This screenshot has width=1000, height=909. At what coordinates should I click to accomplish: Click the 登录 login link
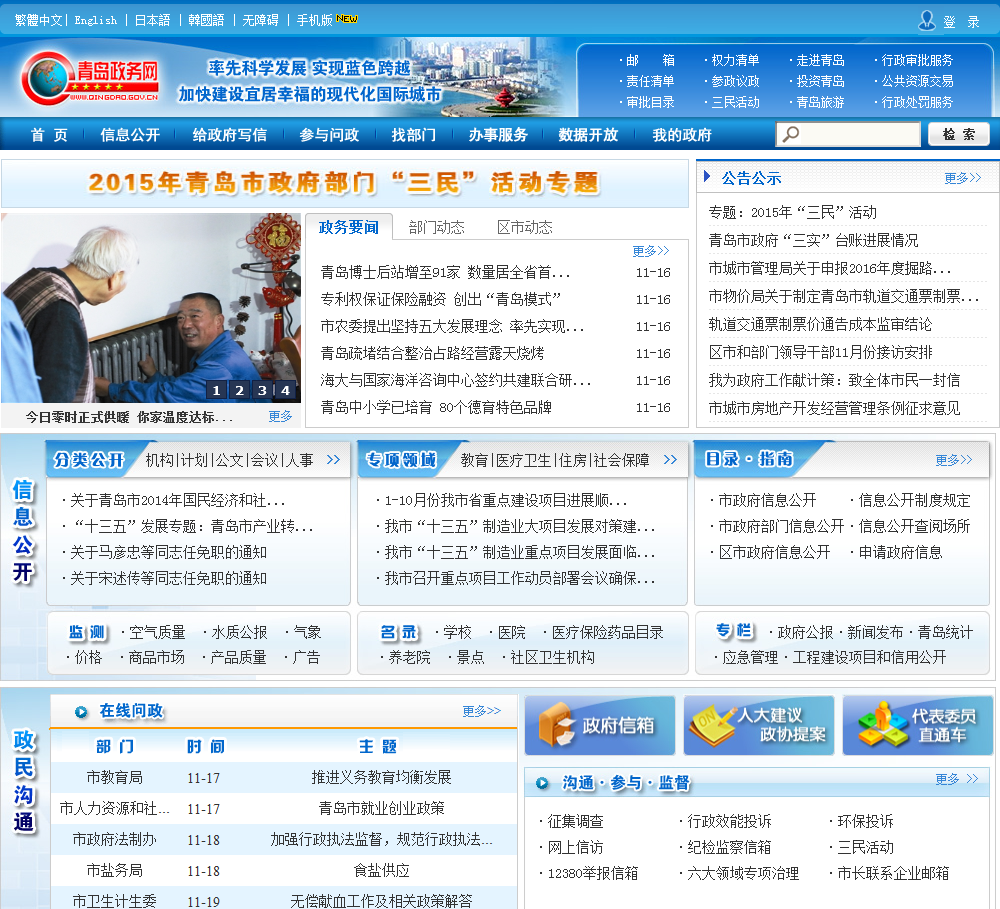(962, 22)
